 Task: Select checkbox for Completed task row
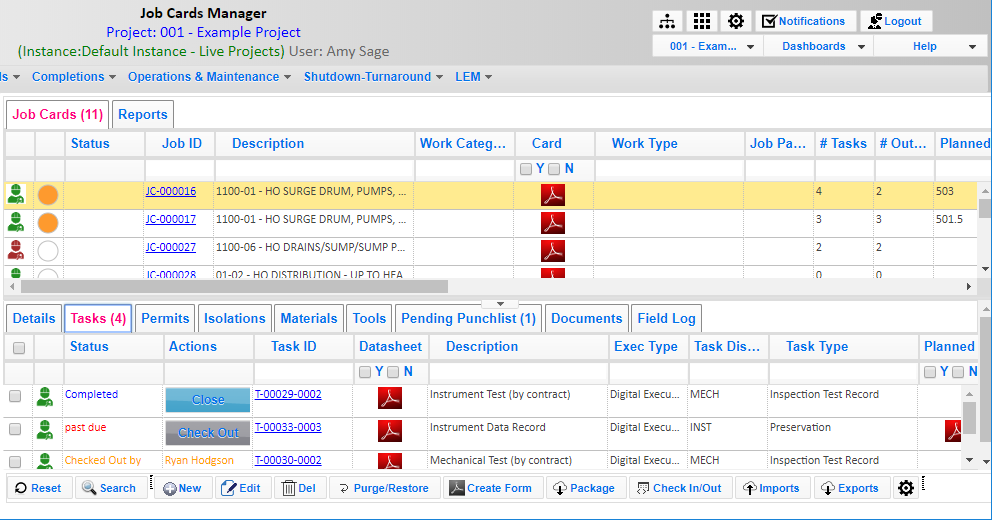pos(15,396)
